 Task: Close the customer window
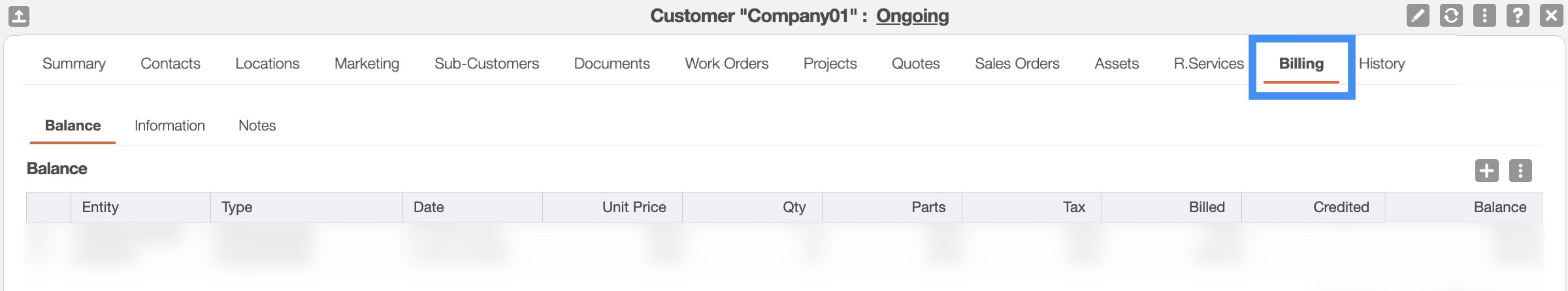[x=1551, y=15]
